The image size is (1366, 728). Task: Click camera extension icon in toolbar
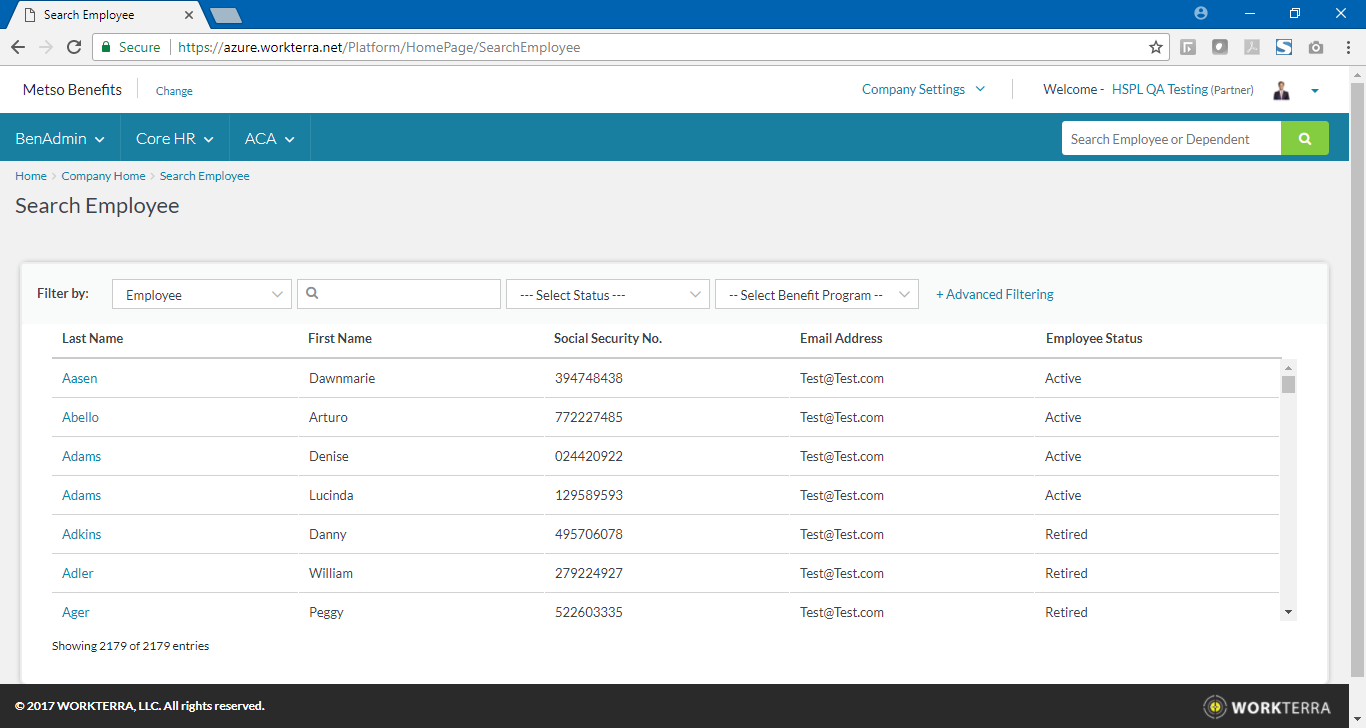tap(1316, 47)
